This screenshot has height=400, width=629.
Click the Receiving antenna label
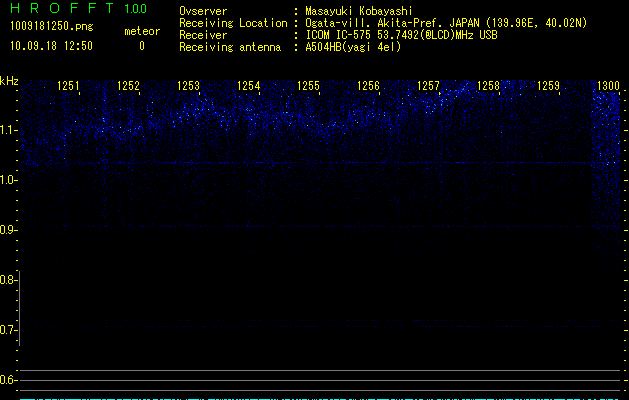pyautogui.click(x=230, y=47)
